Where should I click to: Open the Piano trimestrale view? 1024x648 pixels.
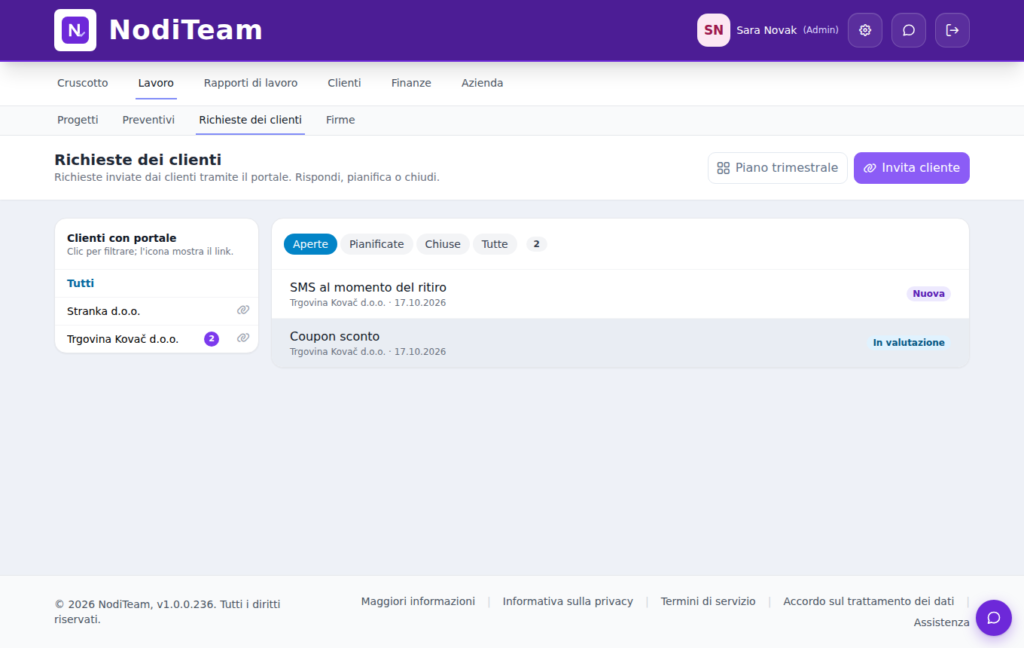coord(777,168)
